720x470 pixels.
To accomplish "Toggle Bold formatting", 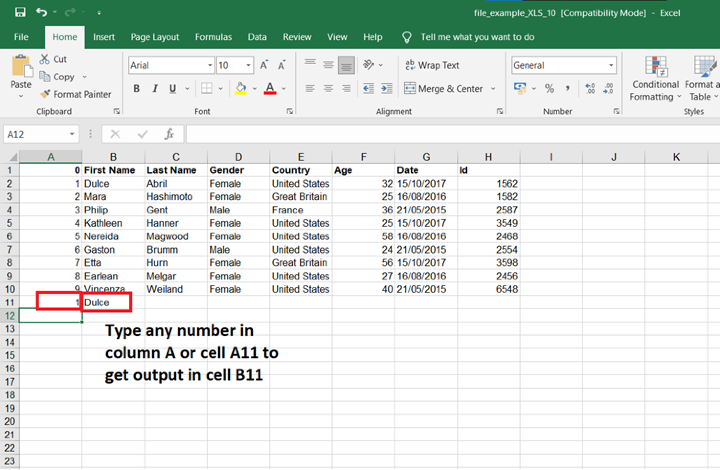I will [135, 89].
